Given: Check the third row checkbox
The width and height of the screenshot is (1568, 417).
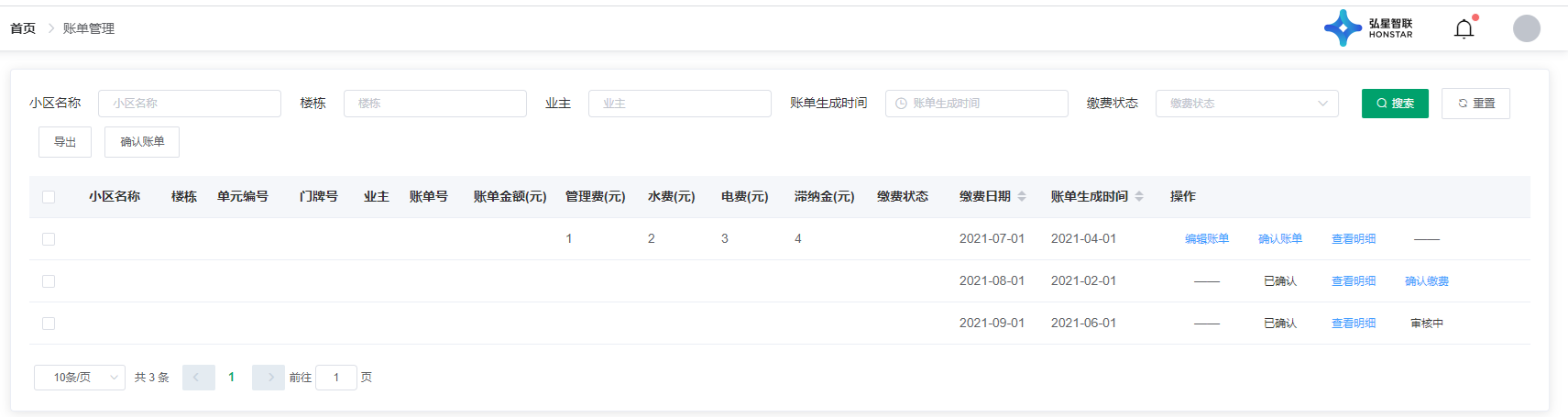Looking at the screenshot, I should [49, 324].
